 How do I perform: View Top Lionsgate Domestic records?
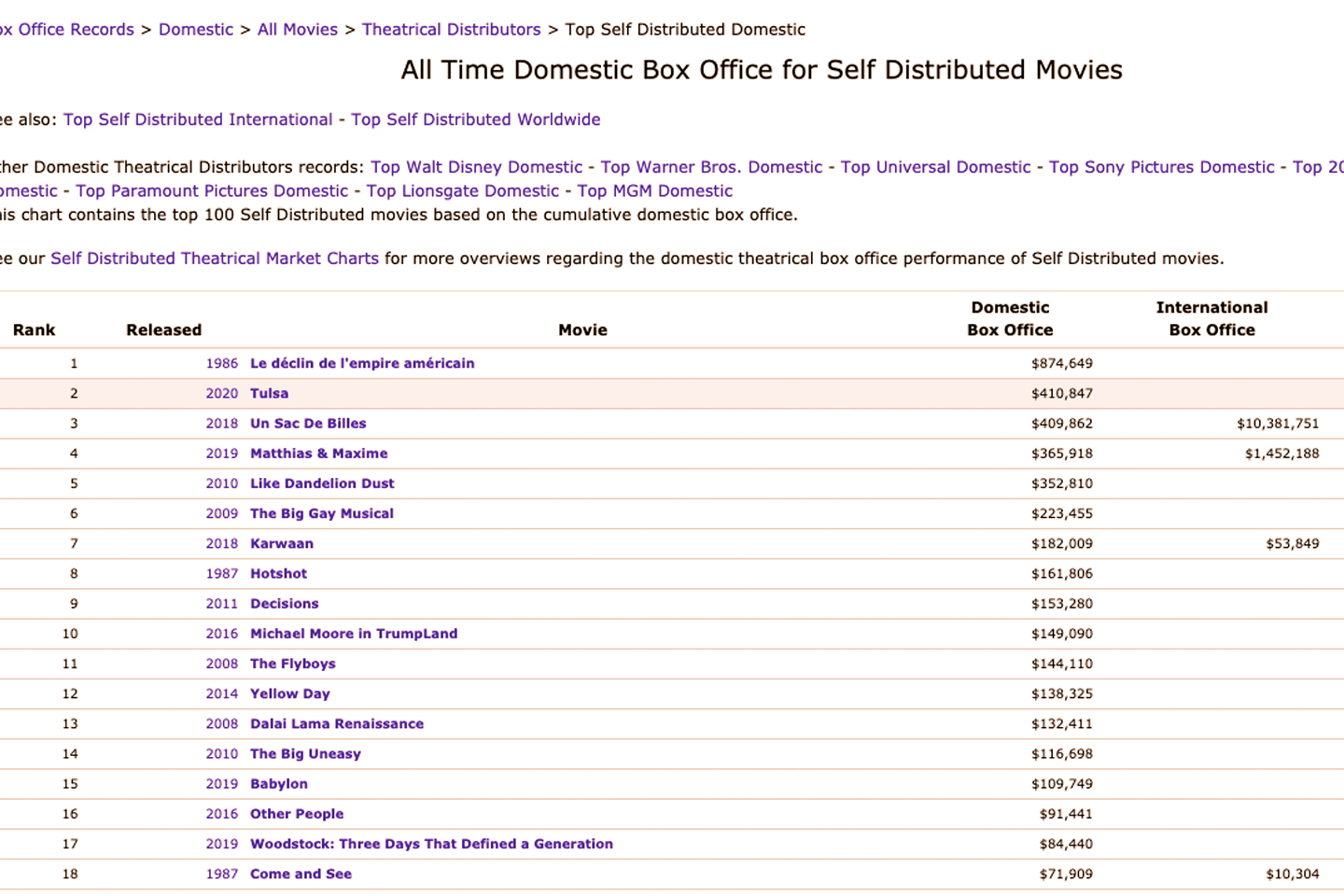pyautogui.click(x=463, y=190)
